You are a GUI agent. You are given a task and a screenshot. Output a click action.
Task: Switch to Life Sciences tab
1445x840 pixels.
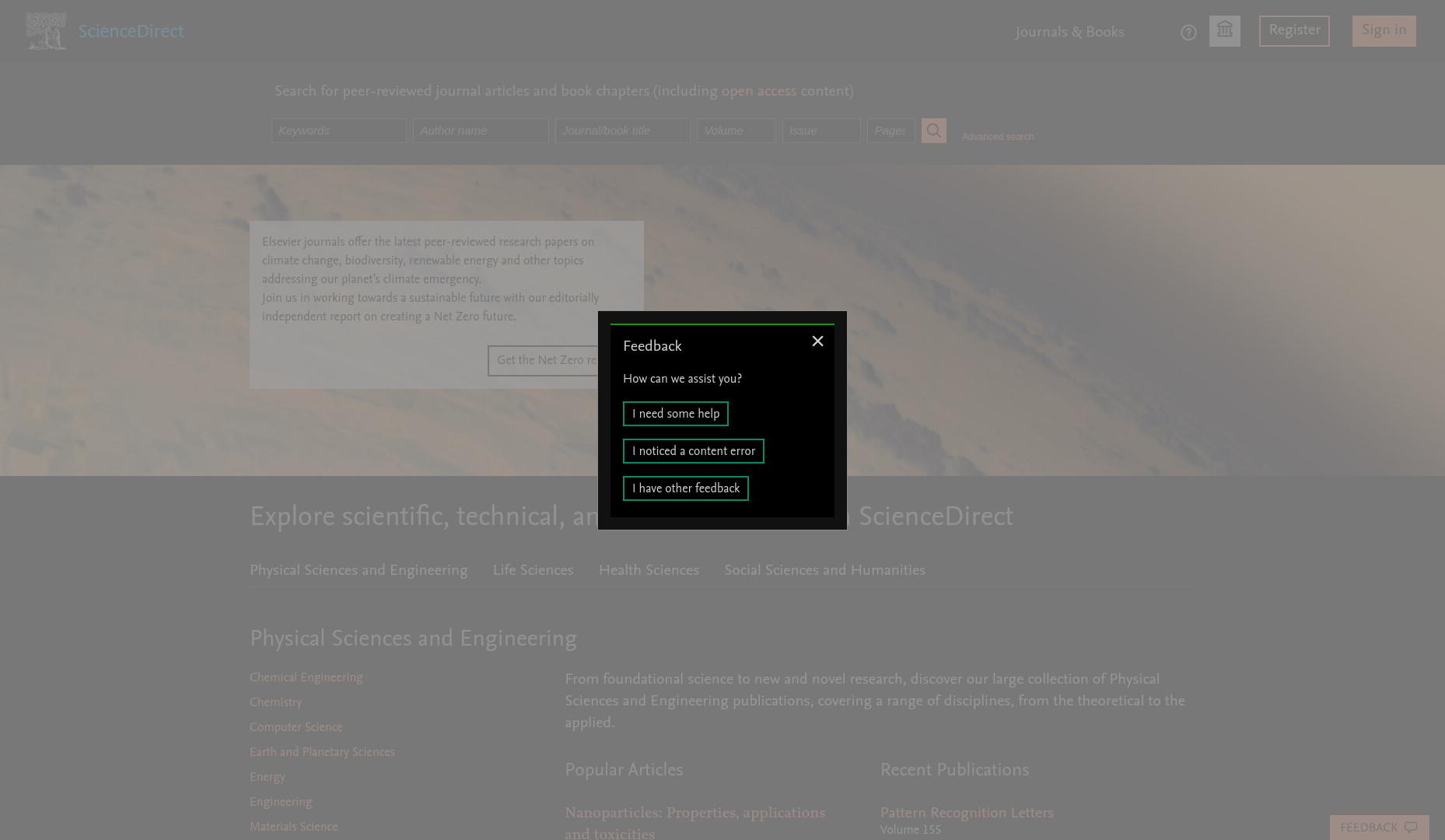coord(533,571)
